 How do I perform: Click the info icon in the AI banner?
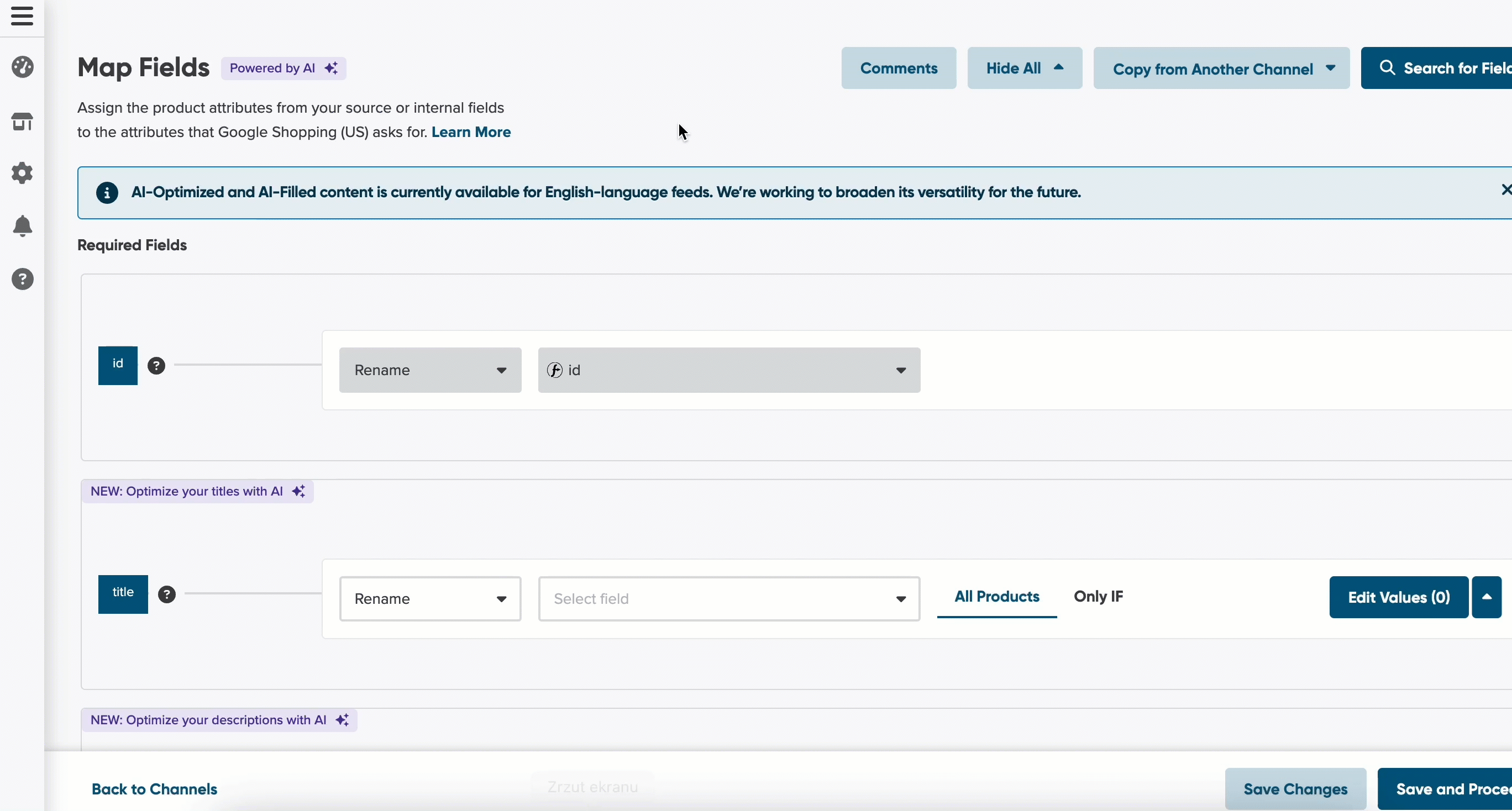[x=107, y=192]
